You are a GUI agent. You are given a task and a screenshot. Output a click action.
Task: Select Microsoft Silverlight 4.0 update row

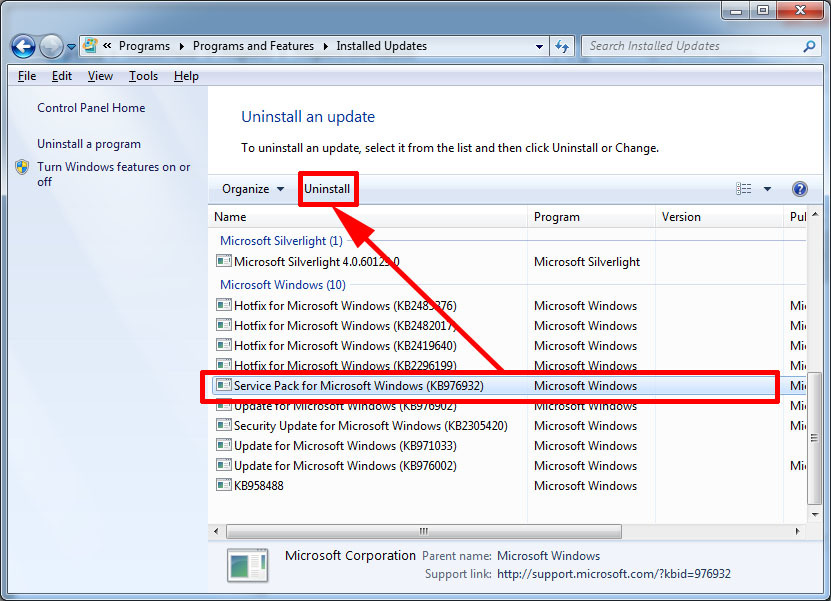coord(509,262)
